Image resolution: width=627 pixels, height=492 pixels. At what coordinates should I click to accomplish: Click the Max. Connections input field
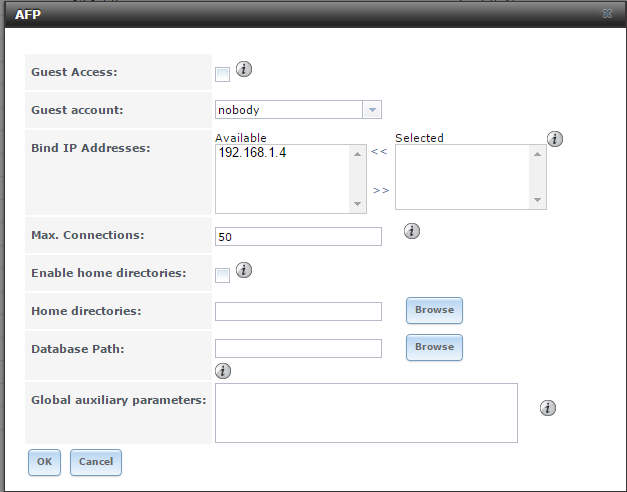coord(298,237)
